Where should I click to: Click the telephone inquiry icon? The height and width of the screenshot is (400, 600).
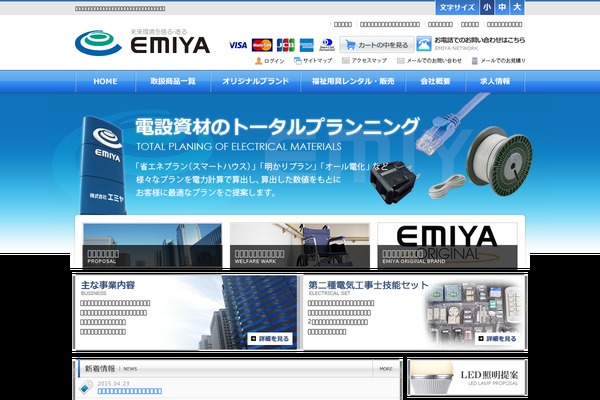click(x=424, y=44)
